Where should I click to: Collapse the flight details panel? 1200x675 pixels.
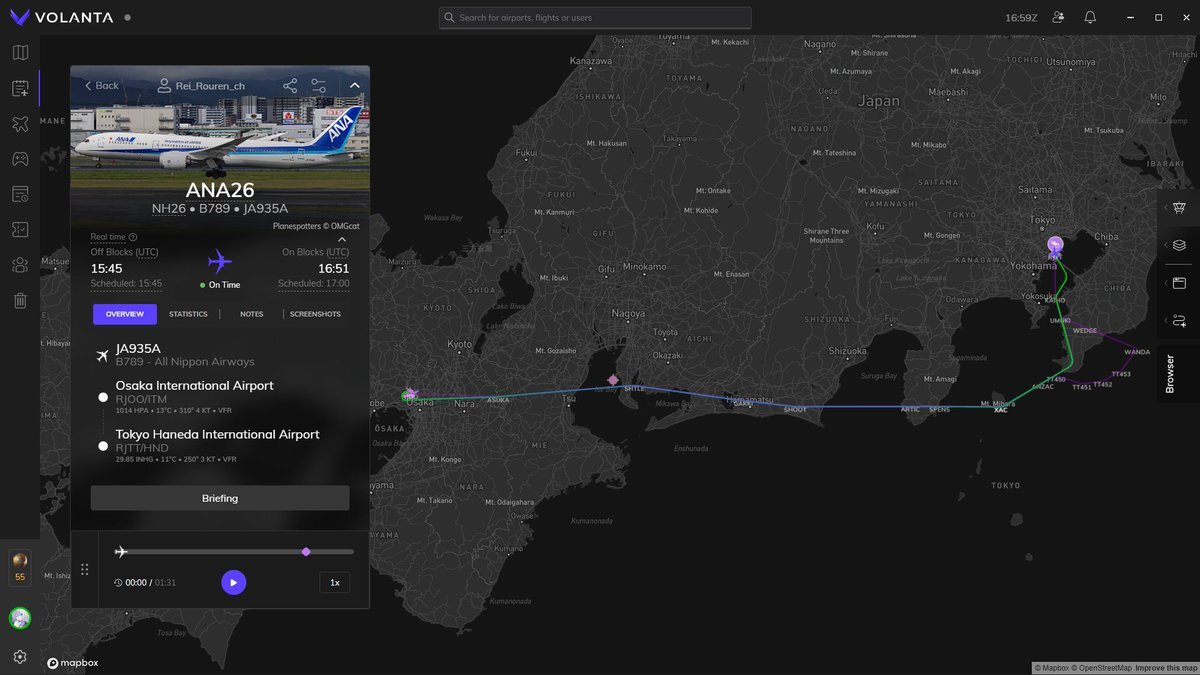(354, 86)
